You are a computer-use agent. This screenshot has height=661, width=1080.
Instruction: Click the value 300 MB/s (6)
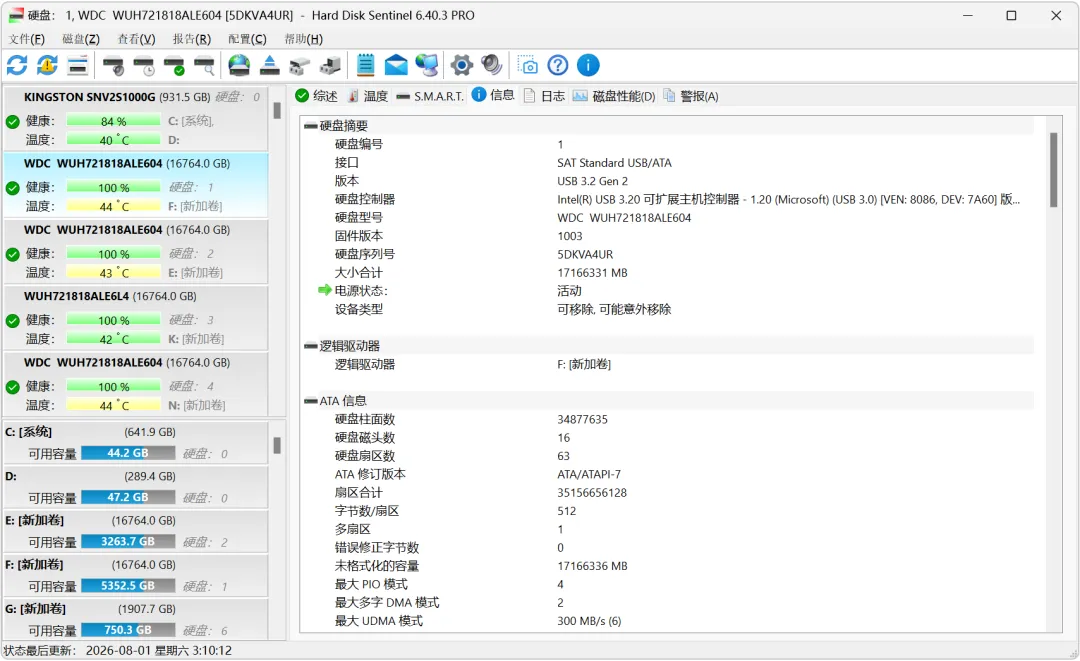tap(589, 621)
